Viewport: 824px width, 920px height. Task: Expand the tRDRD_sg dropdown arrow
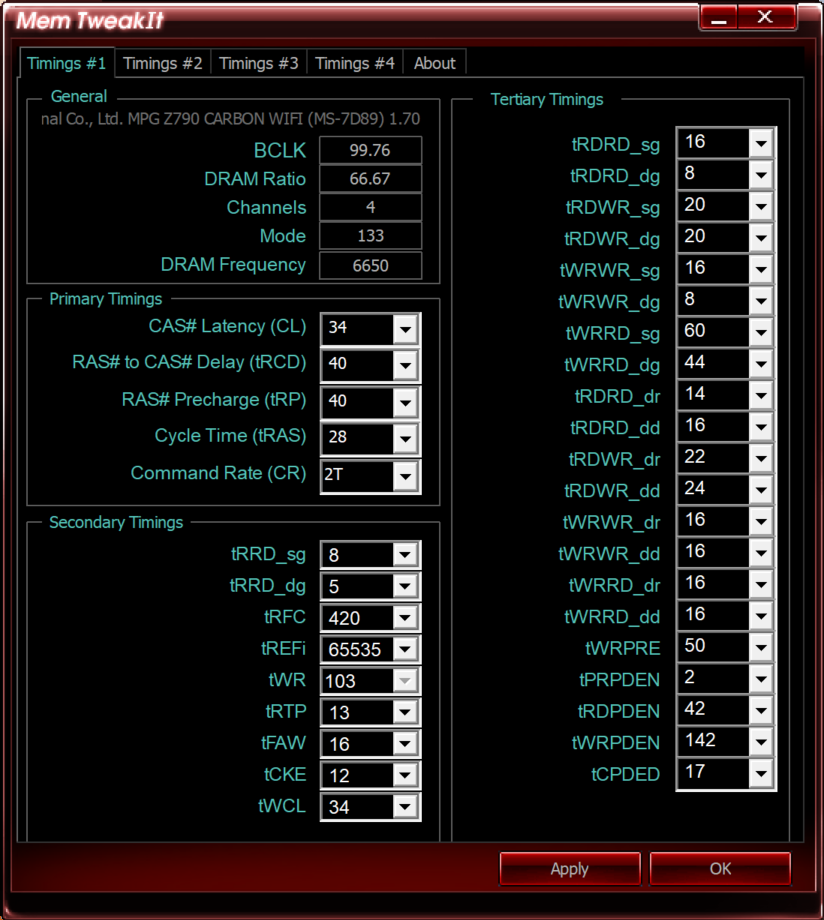tap(761, 143)
